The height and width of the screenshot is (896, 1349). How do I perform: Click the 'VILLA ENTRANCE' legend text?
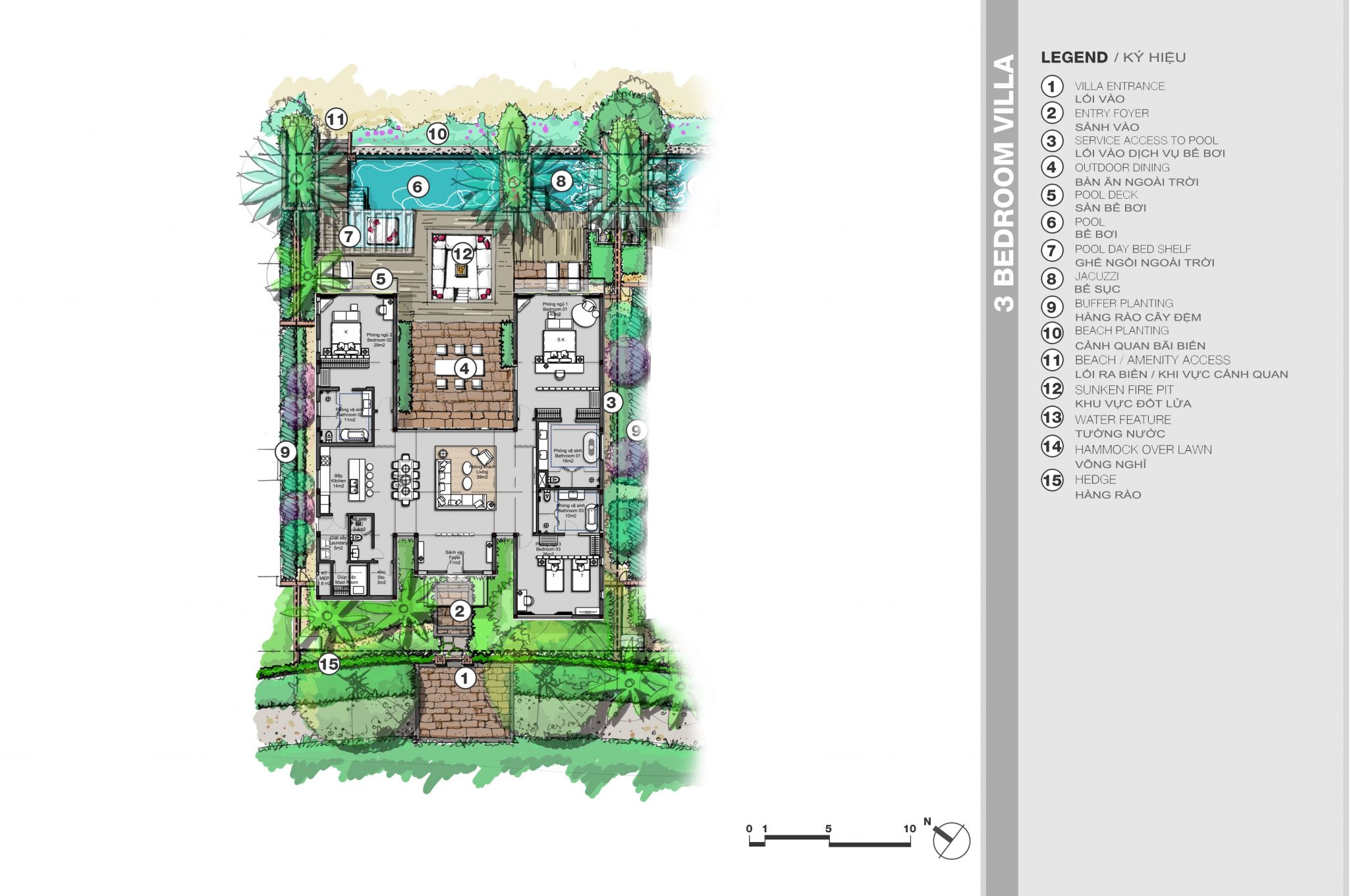[1119, 86]
